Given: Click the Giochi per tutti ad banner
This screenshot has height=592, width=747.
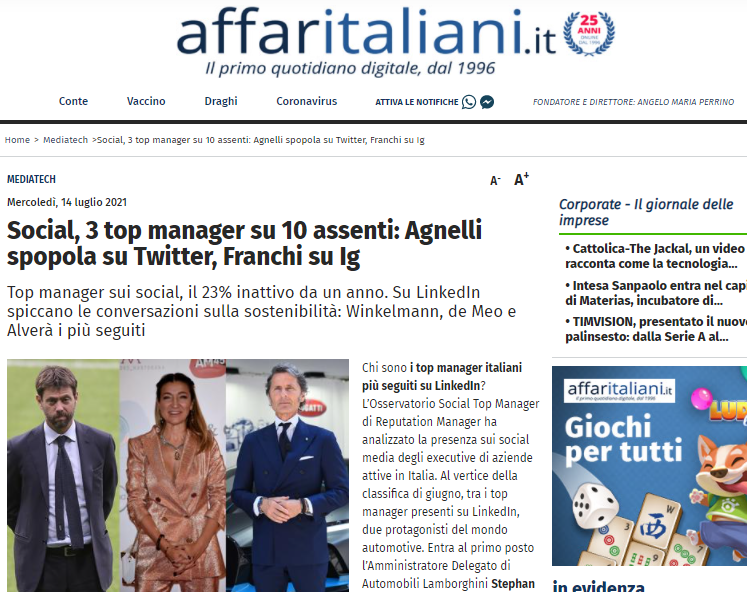Looking at the screenshot, I should pos(649,466).
